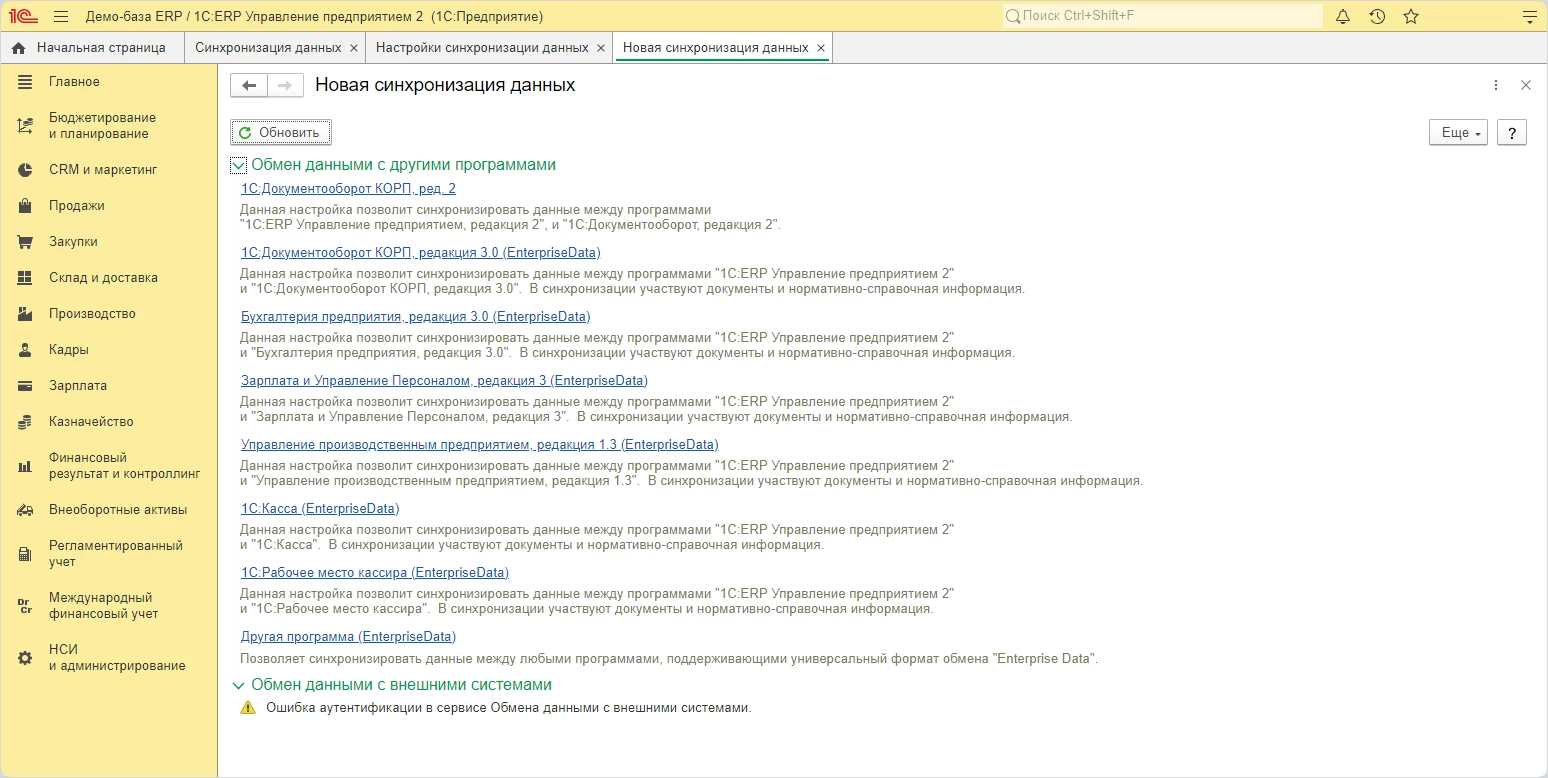This screenshot has height=778, width=1548.
Task: Navigate forward with the right arrow button
Action: [x=285, y=86]
